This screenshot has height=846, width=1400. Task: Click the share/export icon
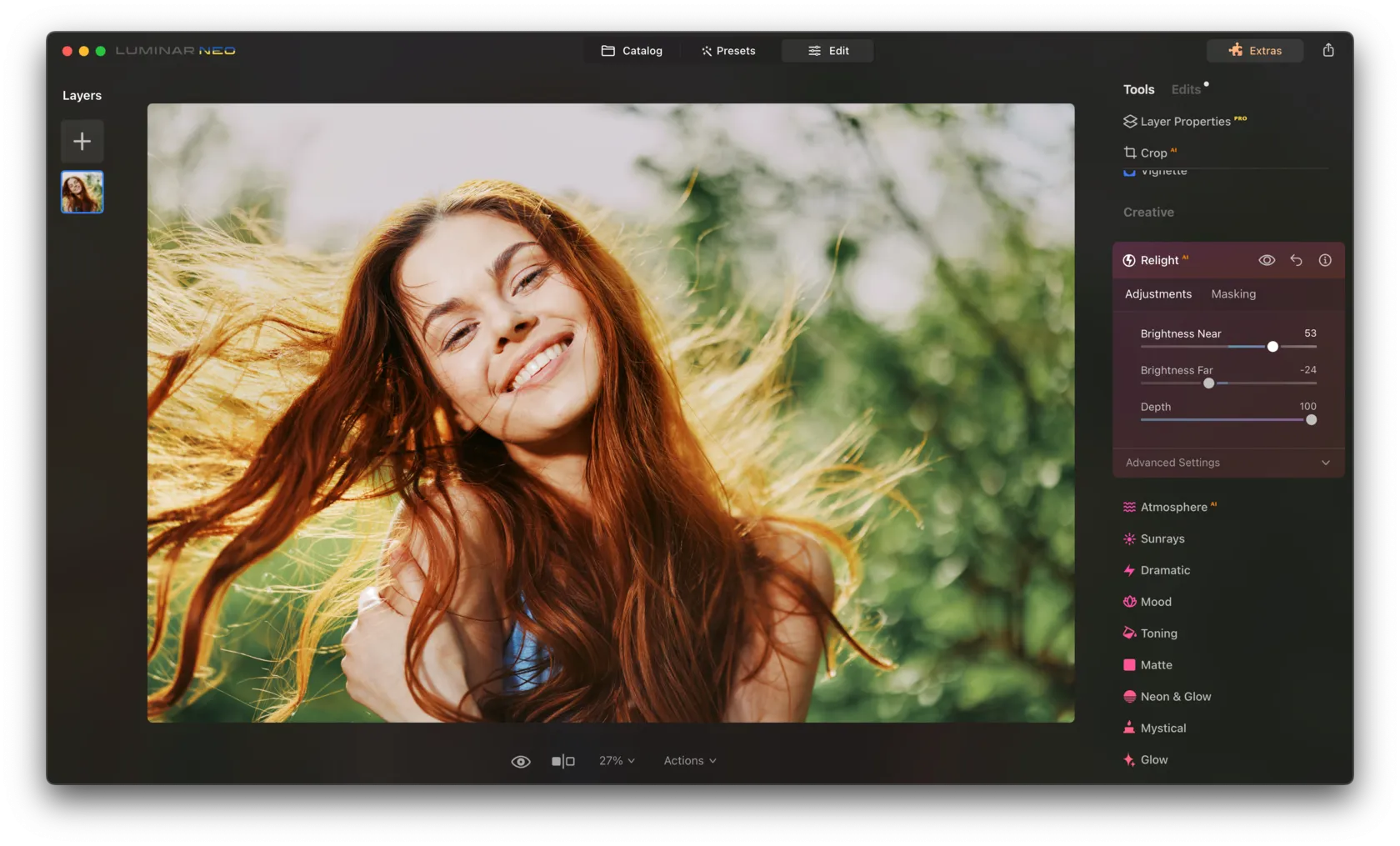pos(1327,50)
